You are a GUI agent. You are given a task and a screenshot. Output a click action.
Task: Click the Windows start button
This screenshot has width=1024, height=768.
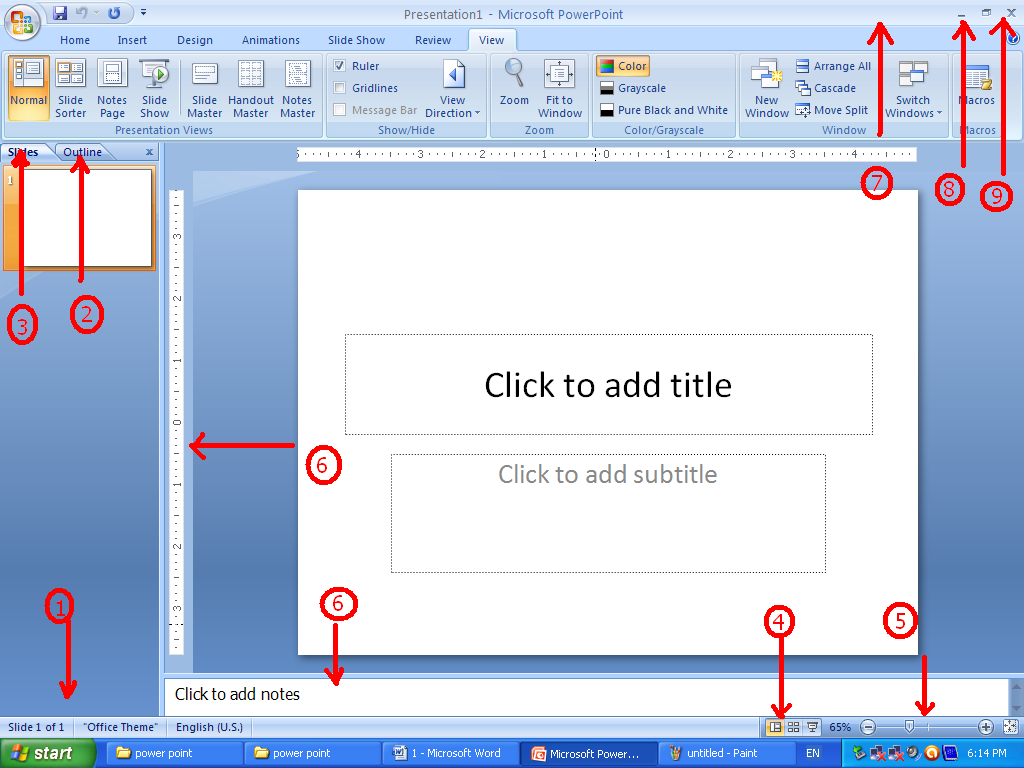click(48, 754)
